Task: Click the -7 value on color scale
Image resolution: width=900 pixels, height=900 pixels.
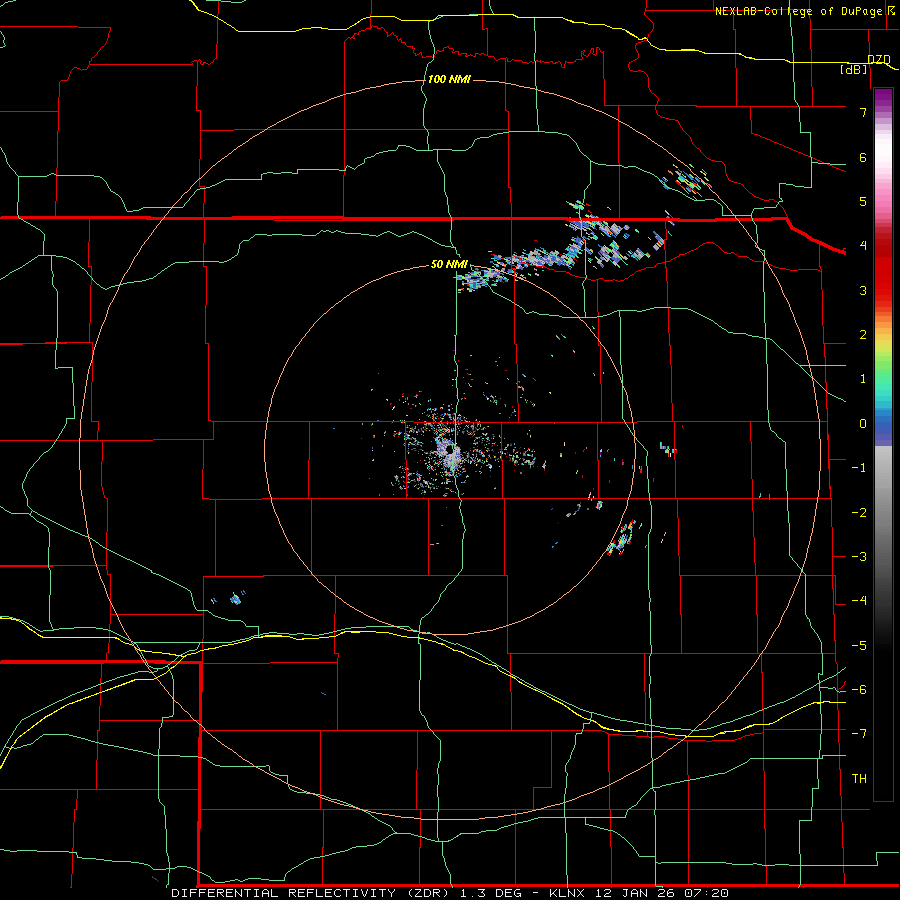Action: (859, 734)
